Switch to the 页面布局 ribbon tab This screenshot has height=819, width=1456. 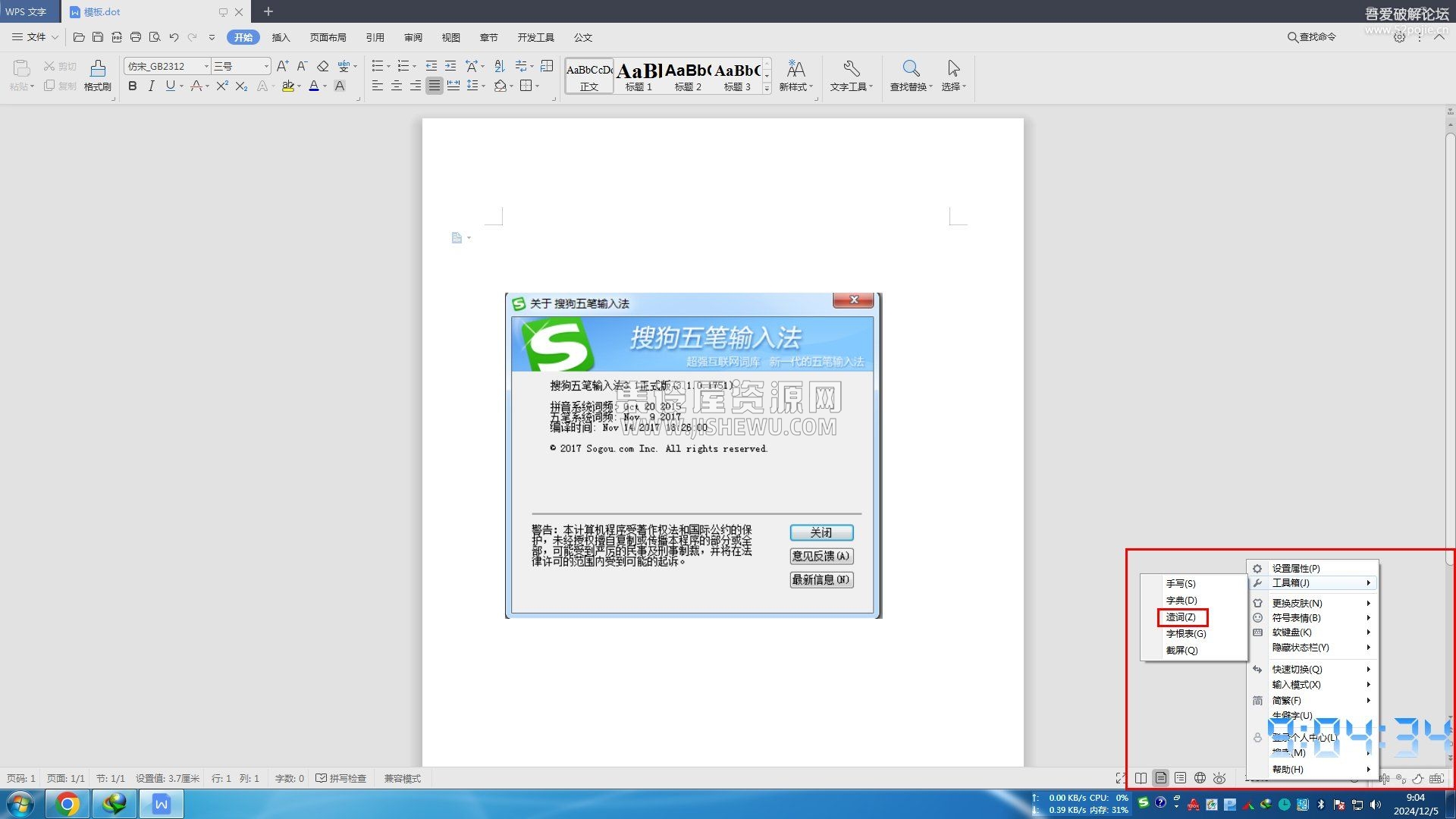coord(328,37)
